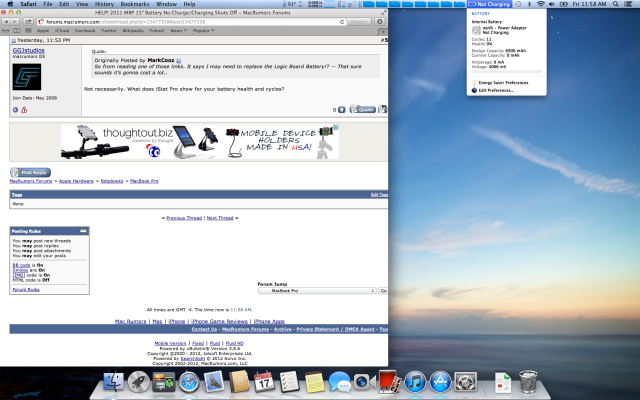This screenshot has height=400, width=640.
Task: Open Mission Control in the Dock
Action: point(164,382)
